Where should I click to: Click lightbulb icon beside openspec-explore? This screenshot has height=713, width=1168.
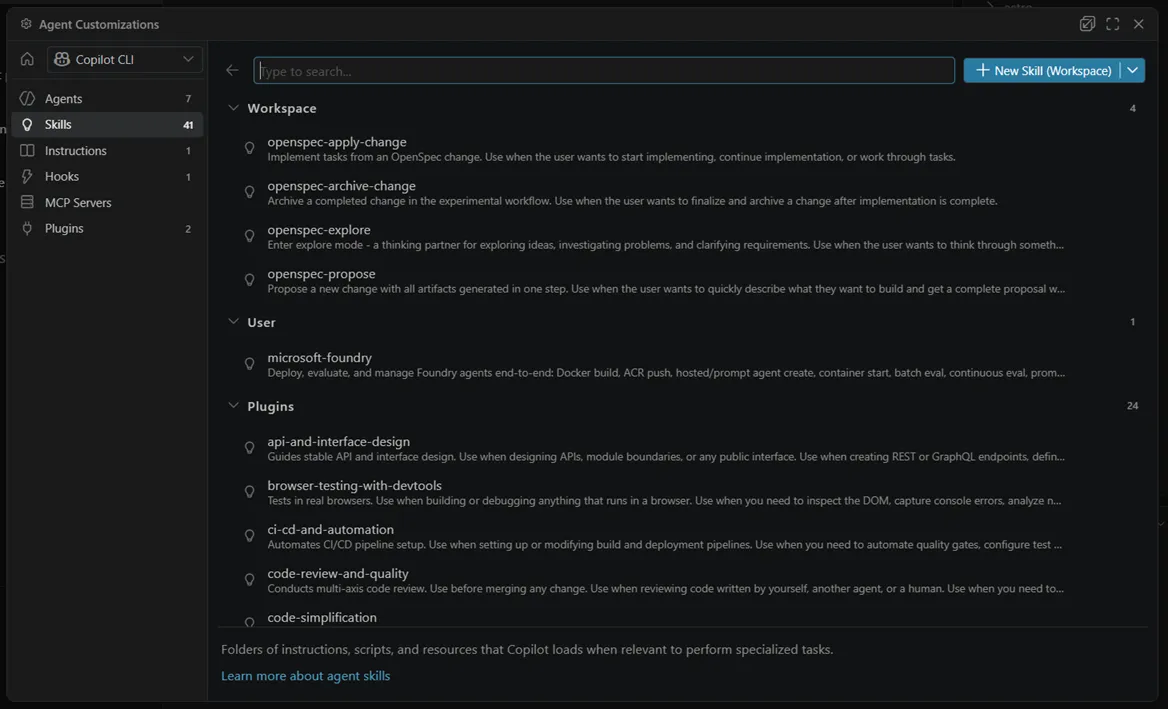[250, 236]
